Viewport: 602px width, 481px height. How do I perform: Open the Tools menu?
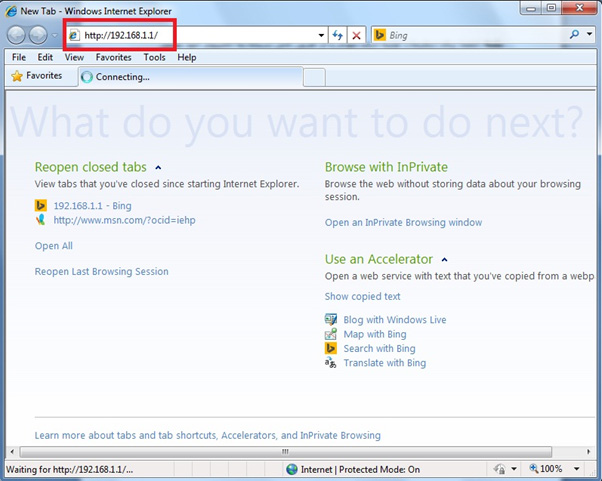[x=154, y=57]
